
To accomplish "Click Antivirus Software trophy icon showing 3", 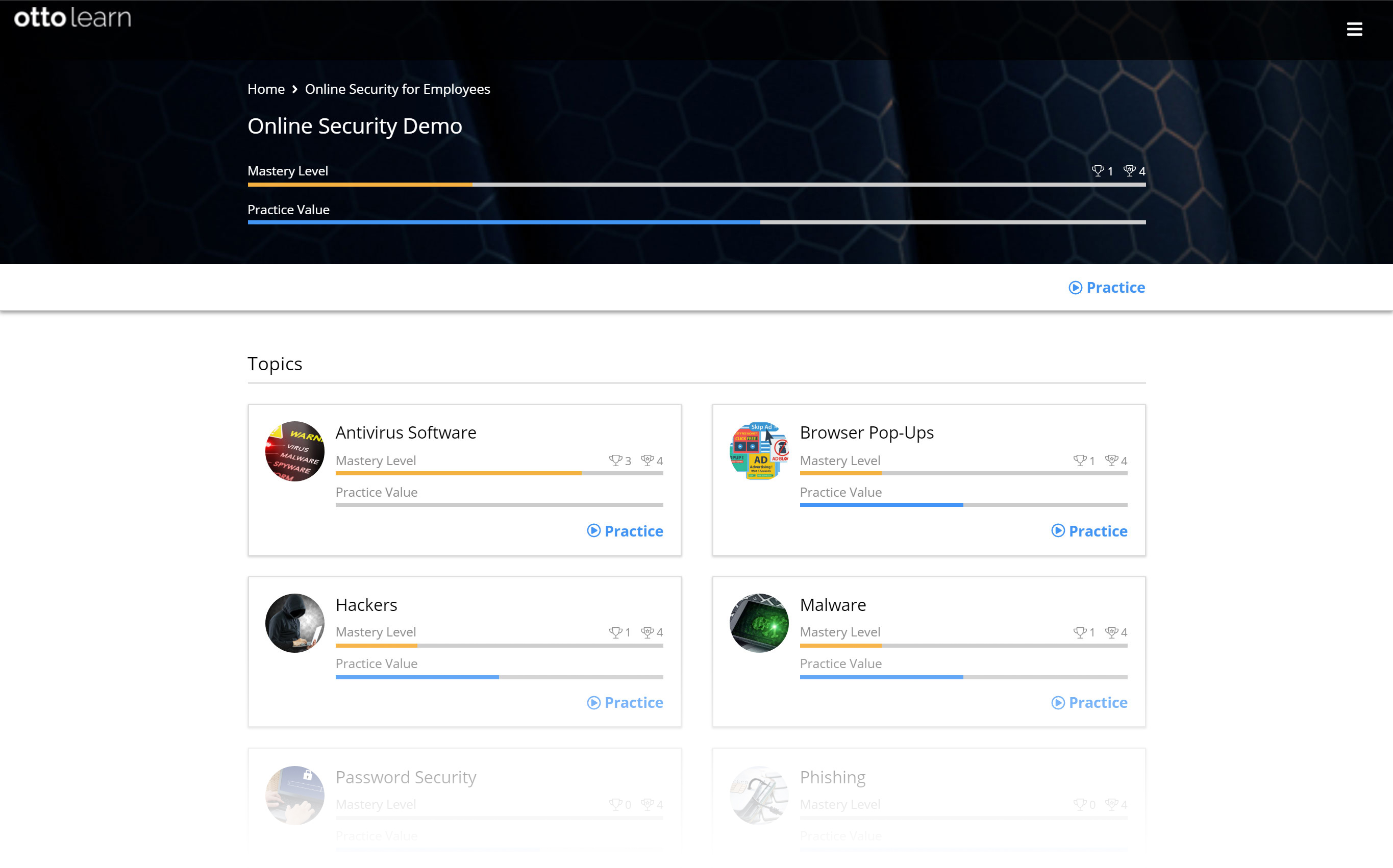I will tap(615, 461).
